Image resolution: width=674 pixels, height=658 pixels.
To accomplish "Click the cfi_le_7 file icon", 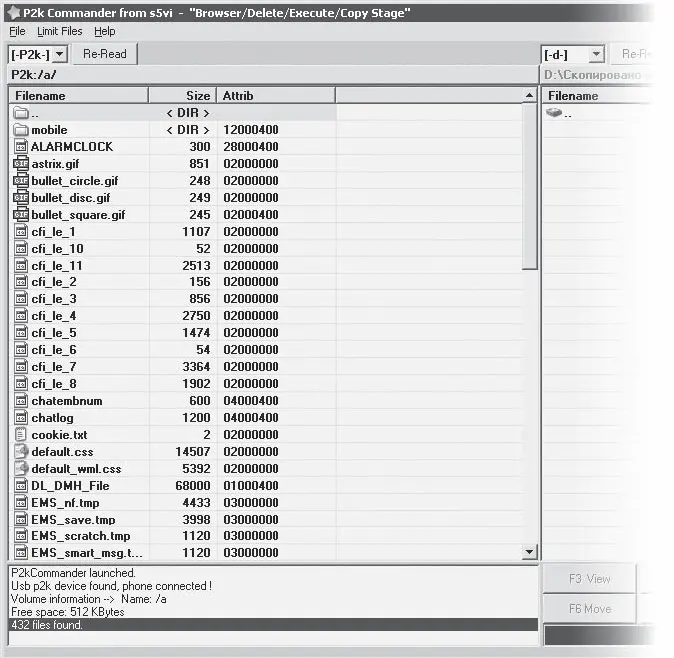I will (x=21, y=367).
